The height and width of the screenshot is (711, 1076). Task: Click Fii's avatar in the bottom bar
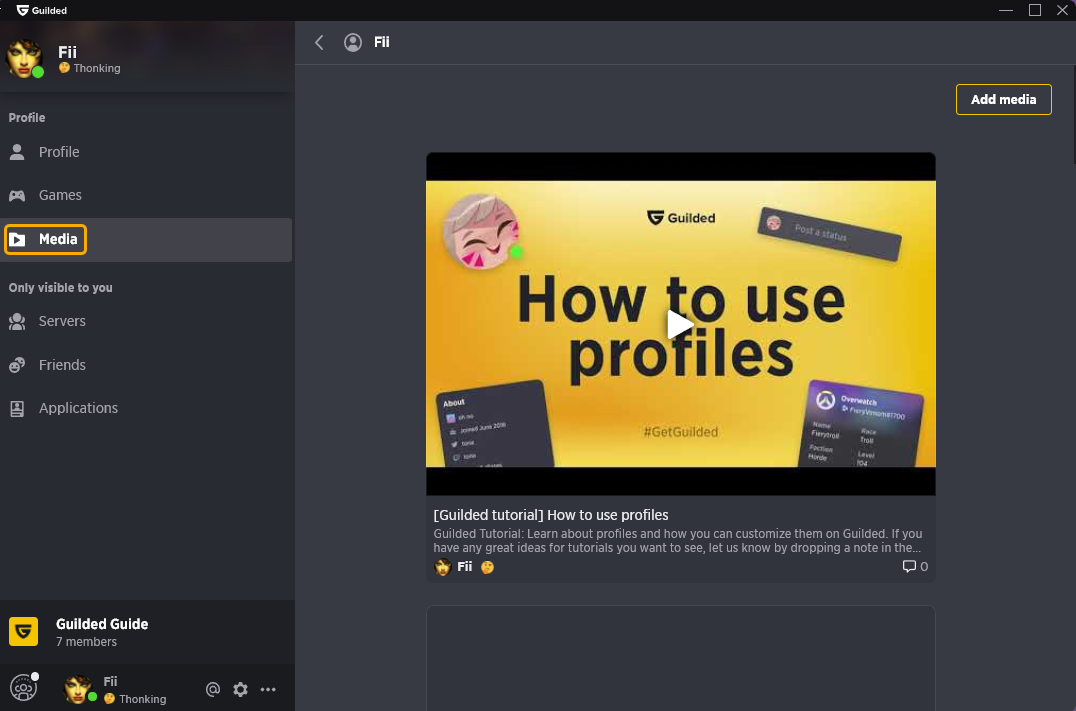pyautogui.click(x=78, y=689)
